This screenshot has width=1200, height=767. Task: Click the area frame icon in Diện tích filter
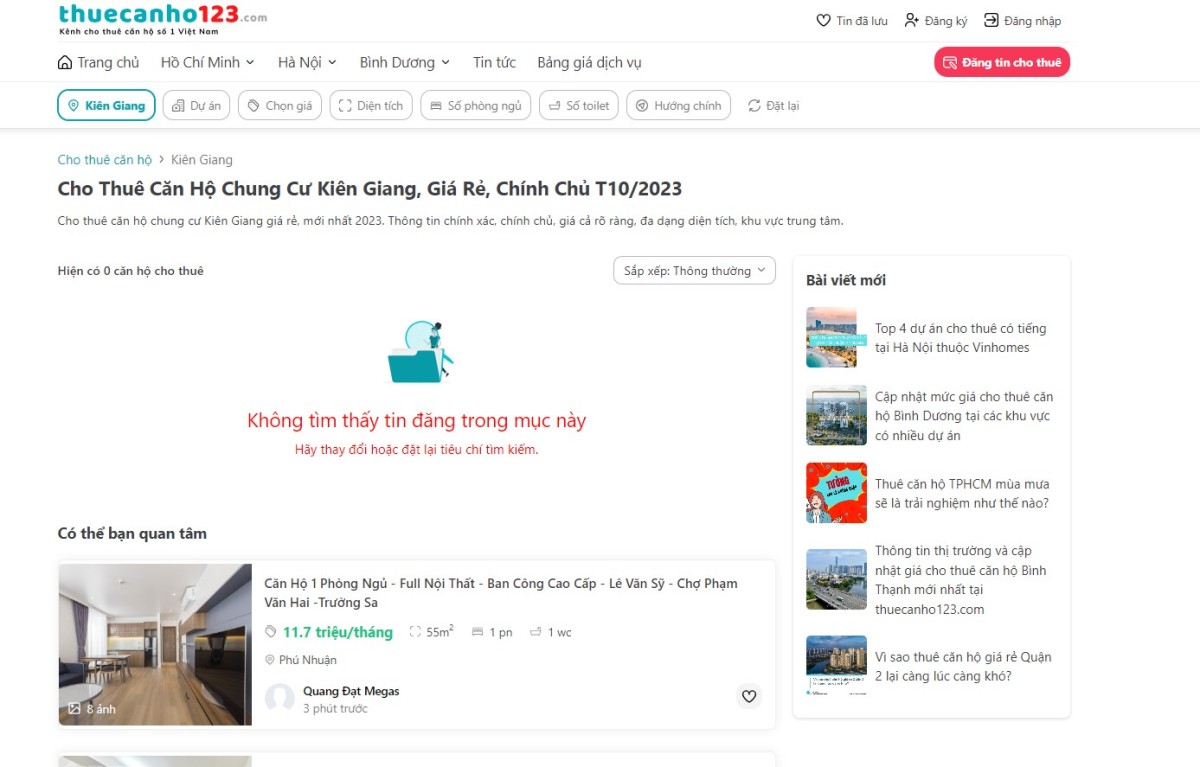pyautogui.click(x=345, y=106)
